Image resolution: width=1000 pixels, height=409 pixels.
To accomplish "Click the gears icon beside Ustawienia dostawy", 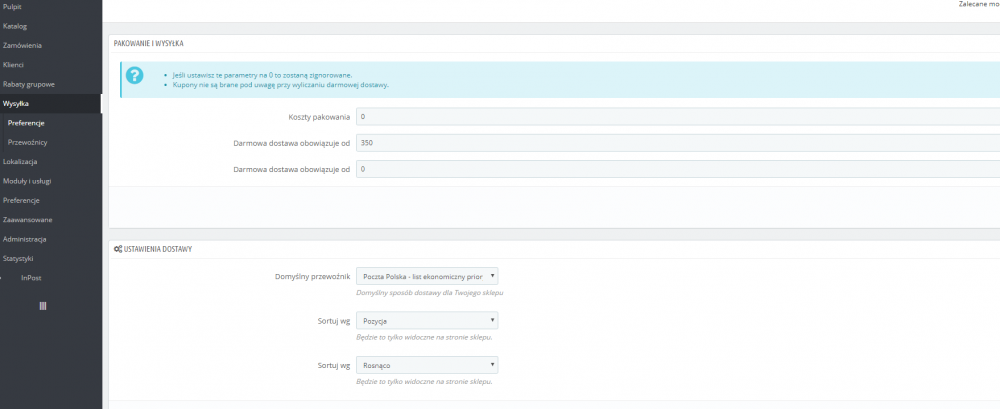I will 118,248.
